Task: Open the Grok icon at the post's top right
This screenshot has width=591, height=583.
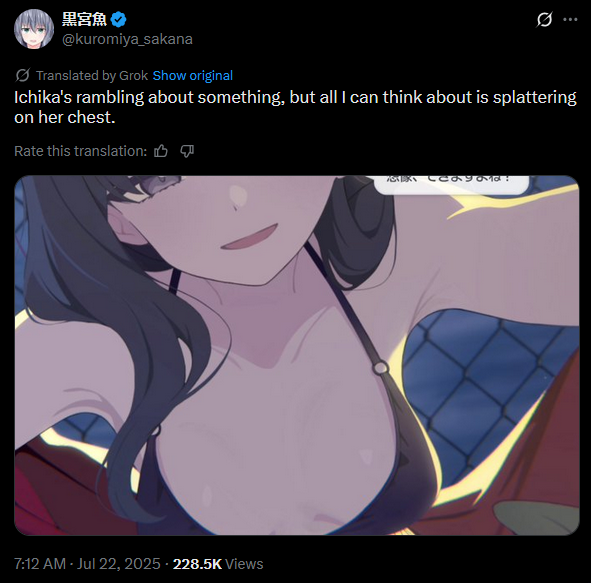Action: tap(544, 20)
